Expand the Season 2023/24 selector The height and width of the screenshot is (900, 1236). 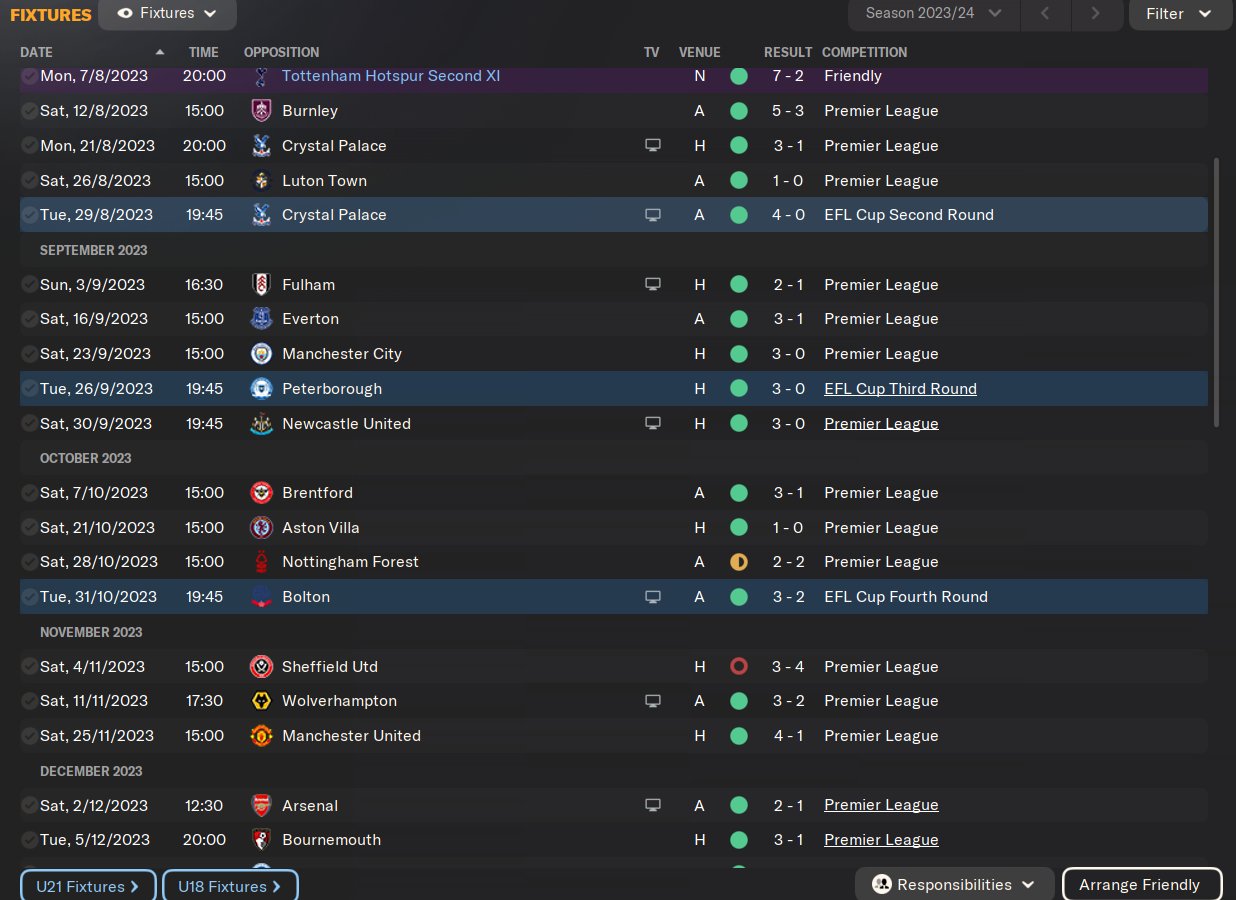[933, 14]
